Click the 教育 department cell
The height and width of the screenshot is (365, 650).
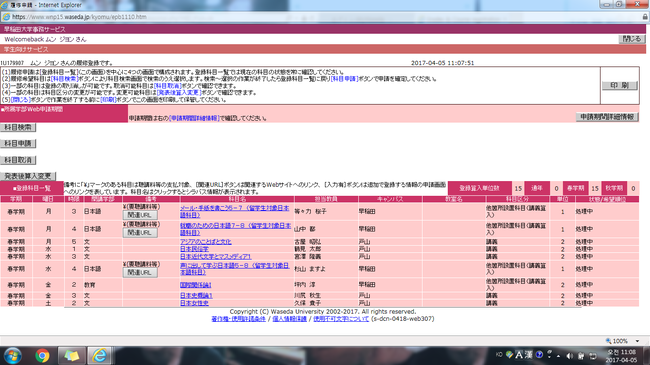90,285
